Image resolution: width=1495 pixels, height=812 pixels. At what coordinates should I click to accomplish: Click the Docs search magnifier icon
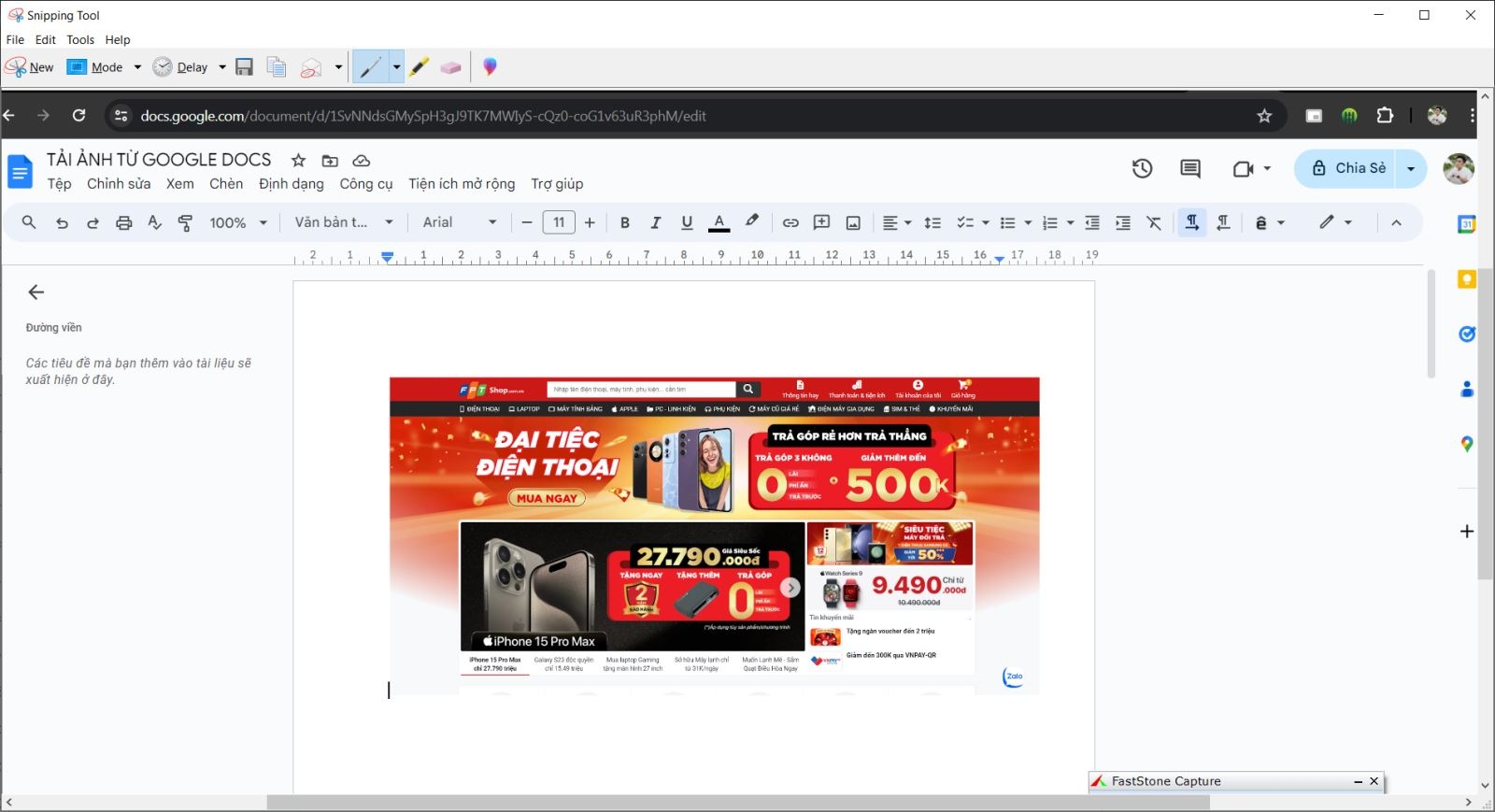coord(29,222)
